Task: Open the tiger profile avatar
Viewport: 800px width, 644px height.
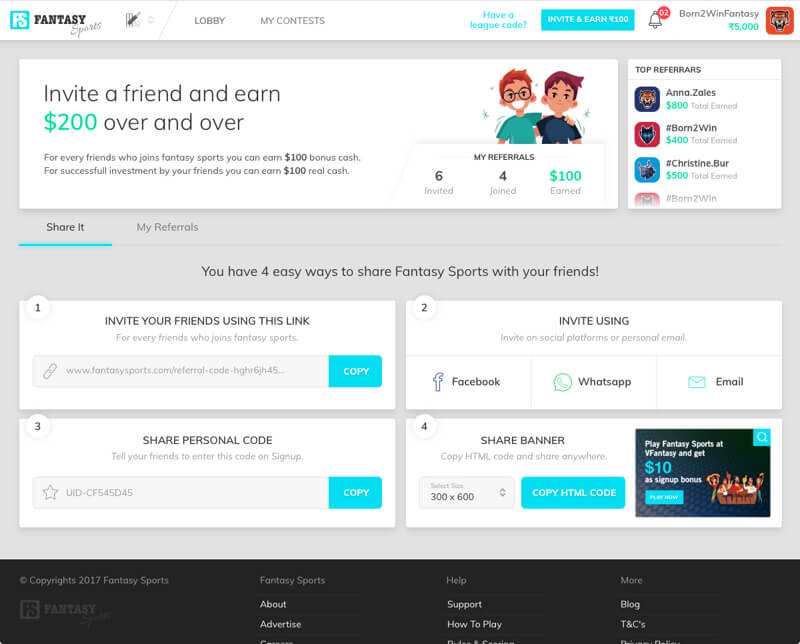Action: pyautogui.click(x=779, y=20)
